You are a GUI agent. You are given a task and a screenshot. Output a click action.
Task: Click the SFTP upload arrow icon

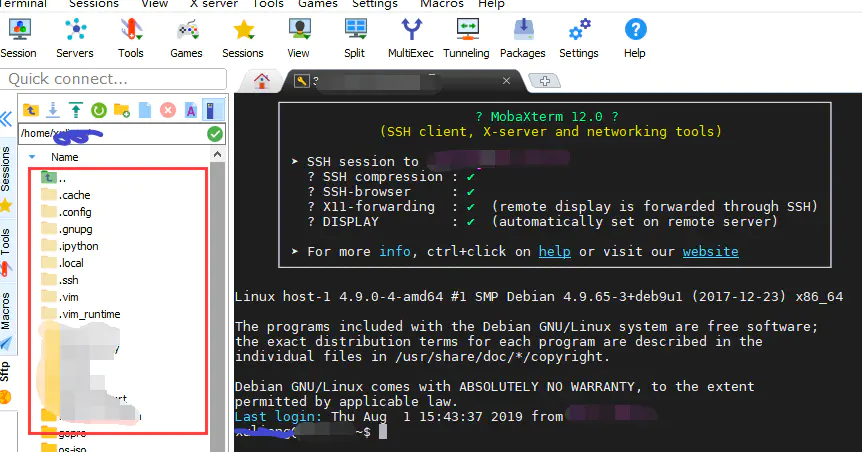coord(76,110)
